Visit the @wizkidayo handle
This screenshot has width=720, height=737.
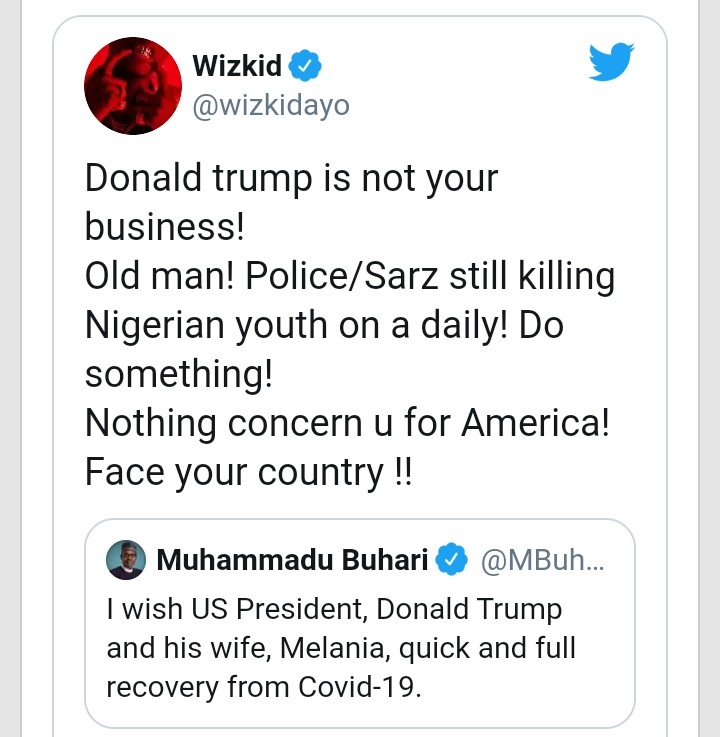270,104
